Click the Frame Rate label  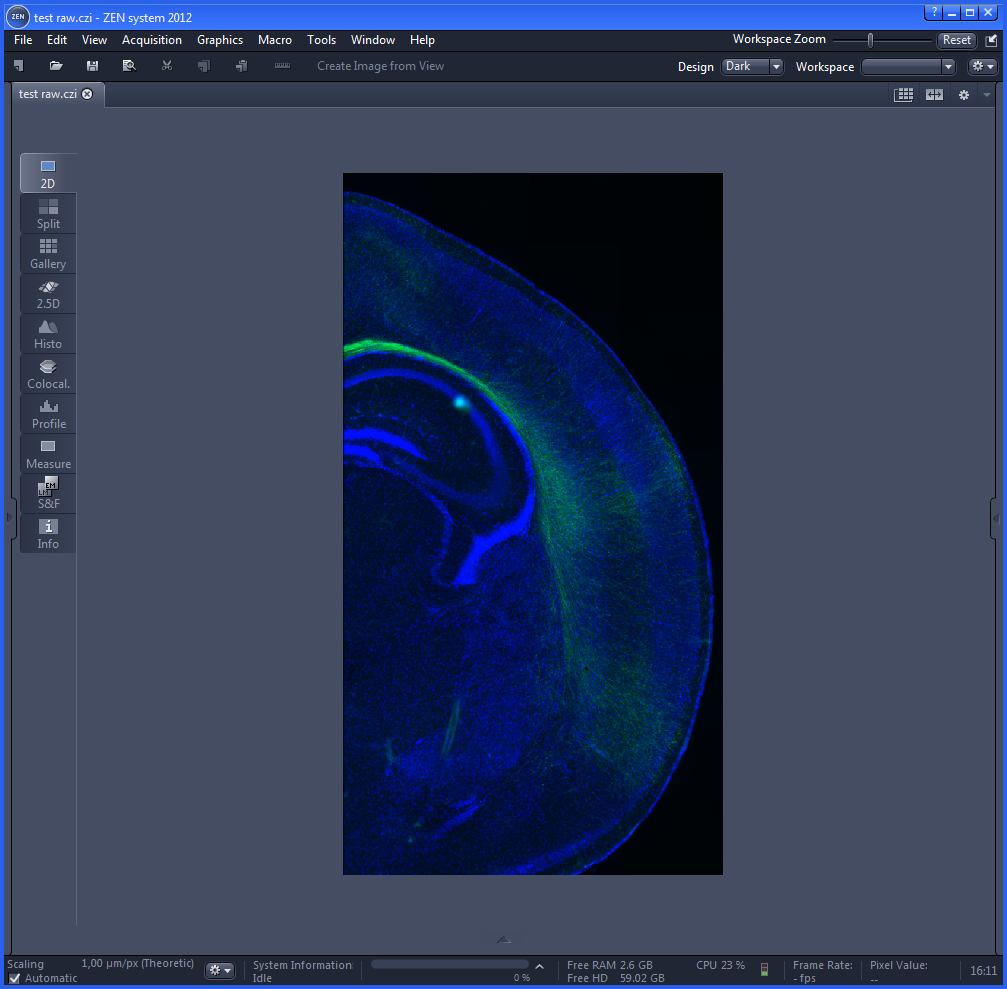click(x=823, y=965)
